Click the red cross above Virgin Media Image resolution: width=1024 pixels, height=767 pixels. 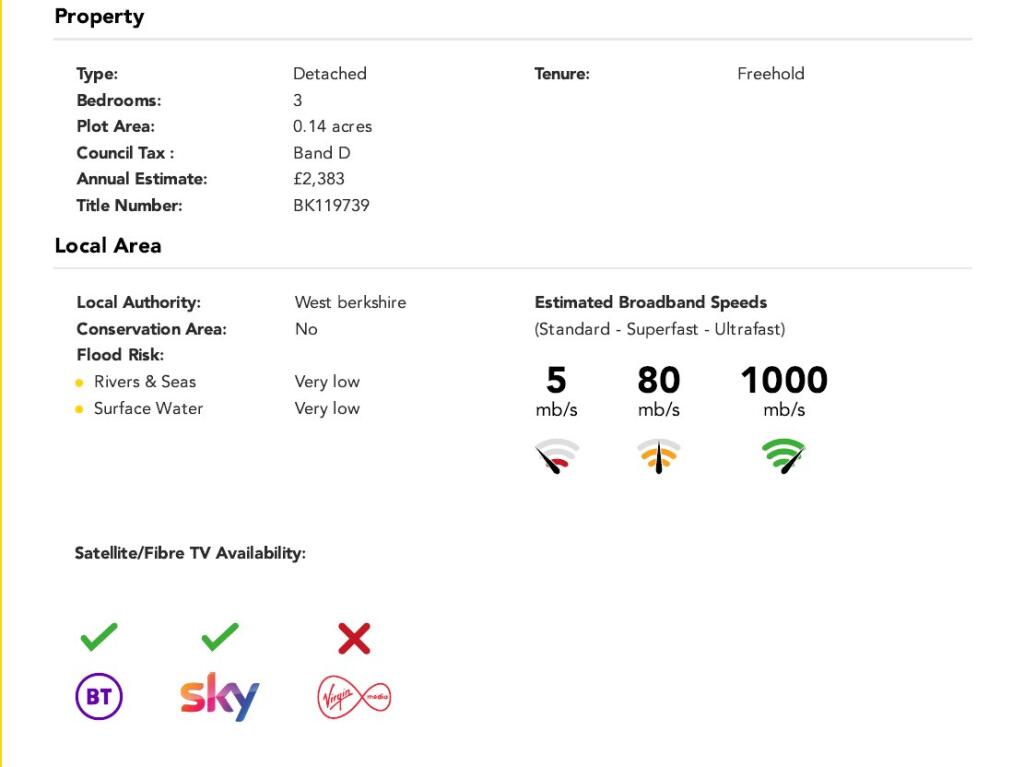pos(354,638)
